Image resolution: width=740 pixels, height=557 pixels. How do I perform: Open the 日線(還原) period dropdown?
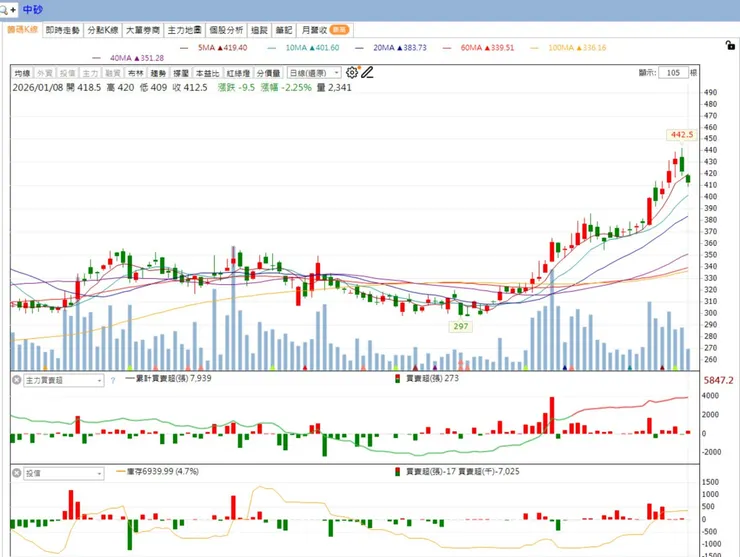point(314,73)
